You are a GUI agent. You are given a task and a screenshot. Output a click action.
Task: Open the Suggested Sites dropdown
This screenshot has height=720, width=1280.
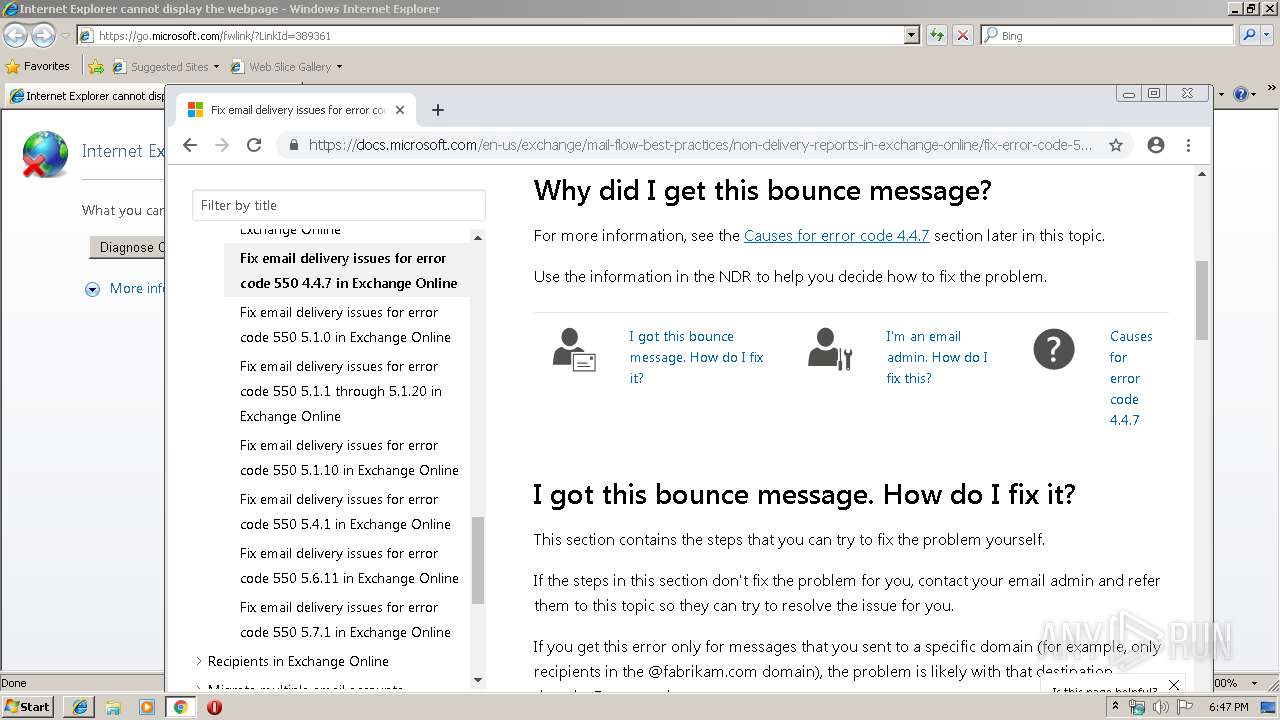pos(216,67)
